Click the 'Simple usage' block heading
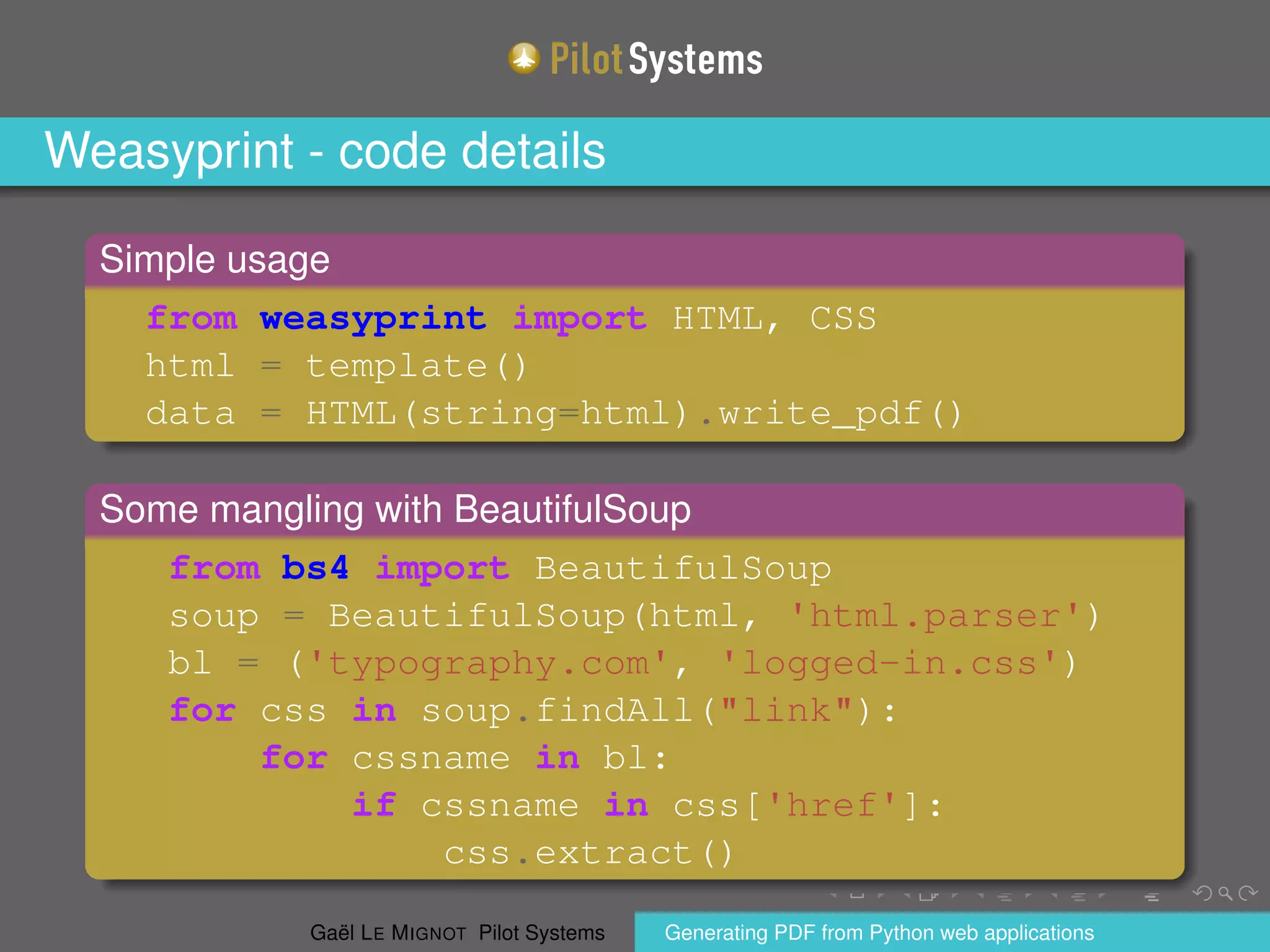 [215, 259]
